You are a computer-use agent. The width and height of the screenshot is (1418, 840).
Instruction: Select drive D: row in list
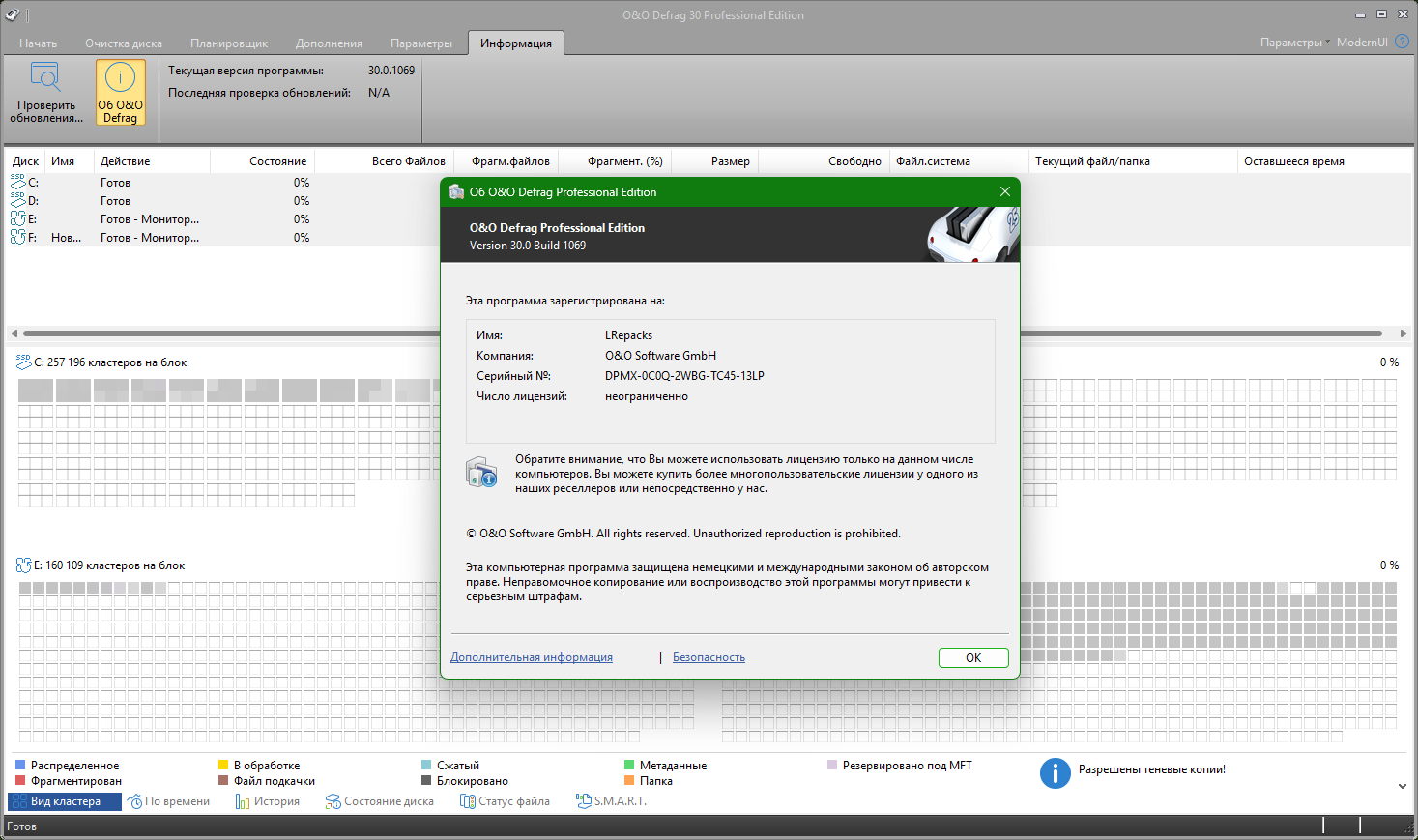click(x=116, y=201)
